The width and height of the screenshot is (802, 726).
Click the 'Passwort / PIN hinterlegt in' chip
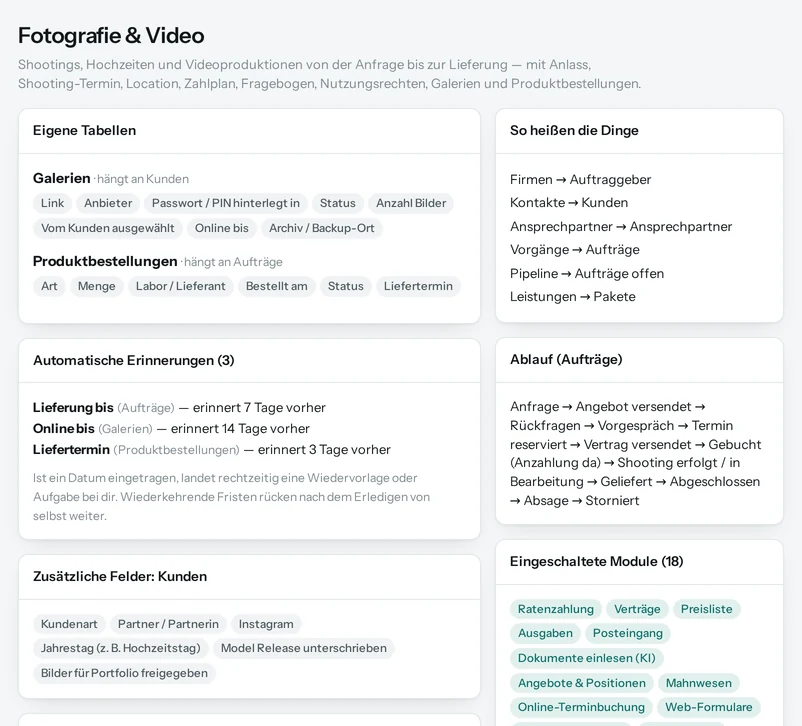[x=226, y=203]
